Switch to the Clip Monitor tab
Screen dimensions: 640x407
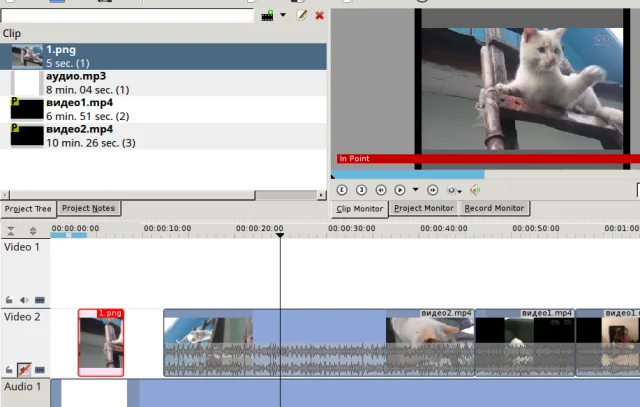(x=360, y=209)
